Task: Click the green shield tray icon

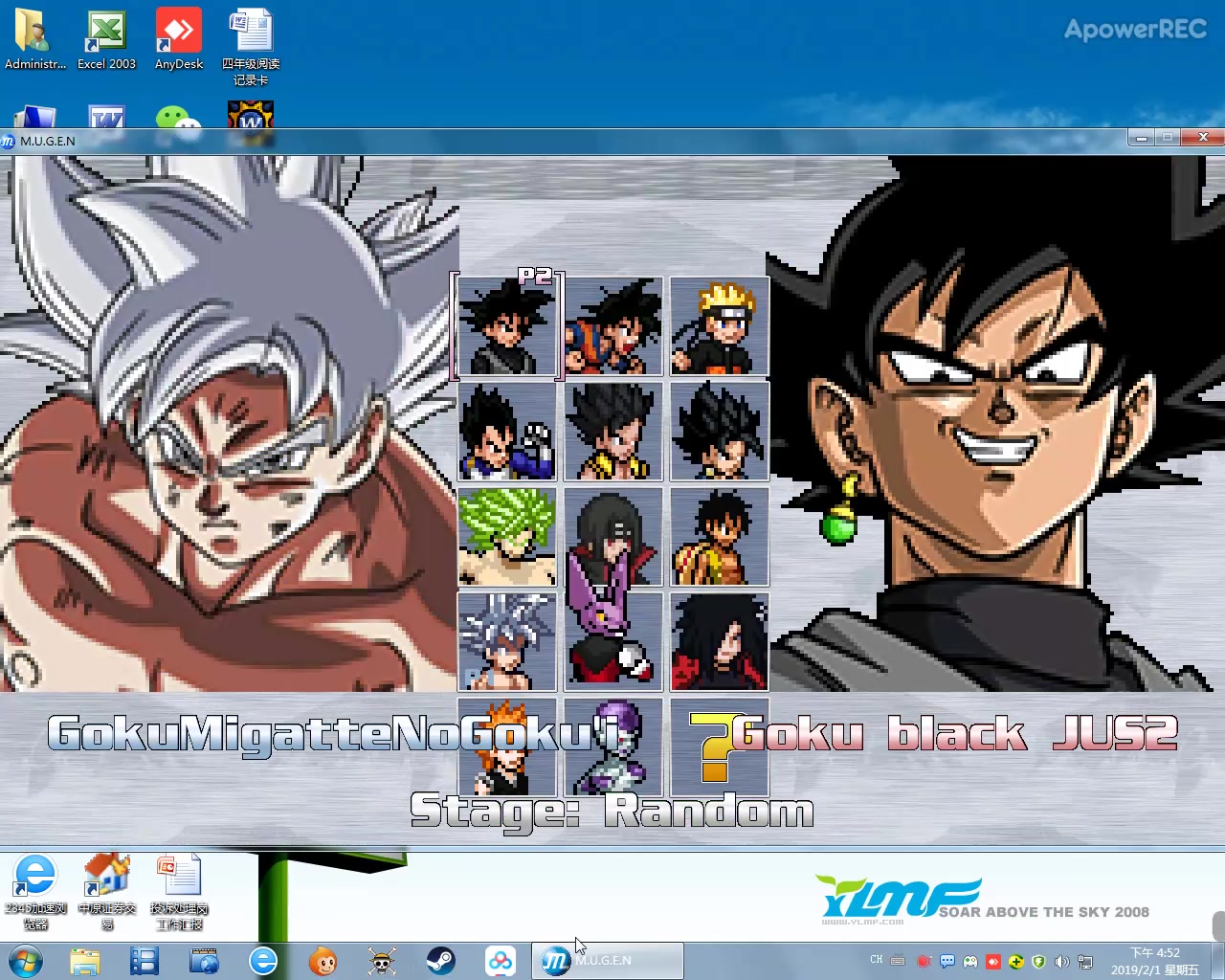Action: tap(1039, 961)
